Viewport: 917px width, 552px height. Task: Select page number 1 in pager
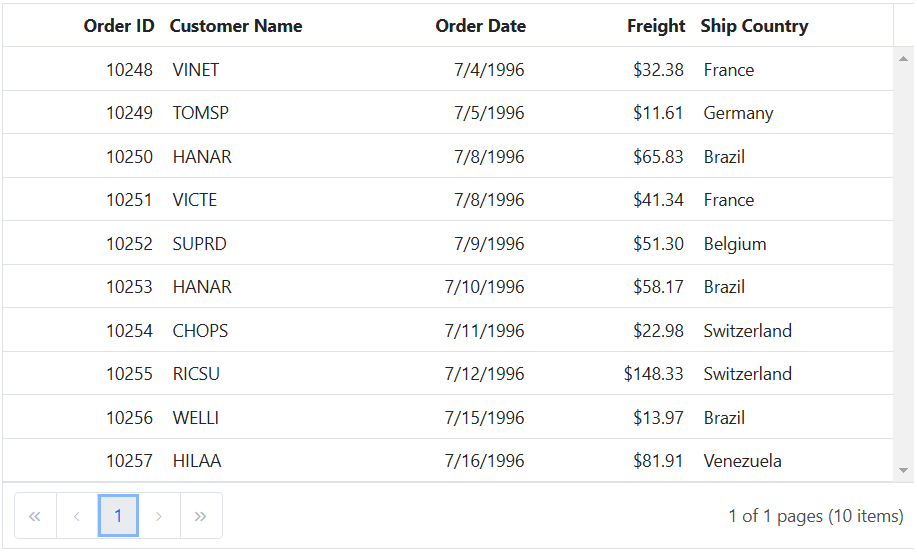tap(118, 516)
